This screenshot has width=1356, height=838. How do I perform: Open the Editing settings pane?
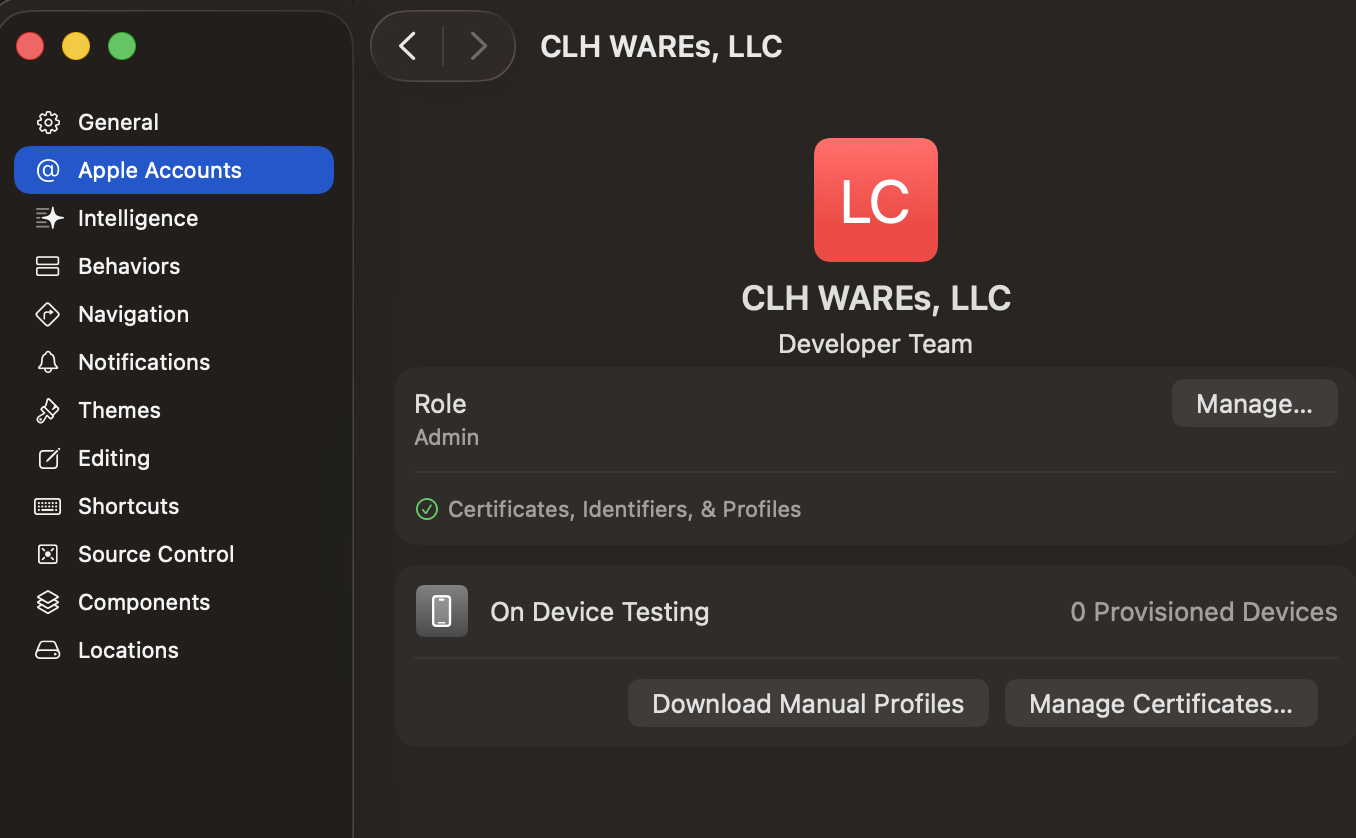click(113, 458)
